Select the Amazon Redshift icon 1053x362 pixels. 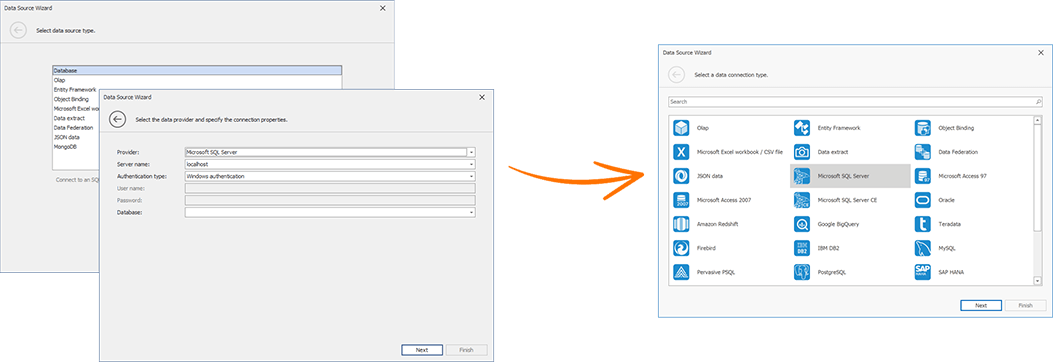click(681, 224)
